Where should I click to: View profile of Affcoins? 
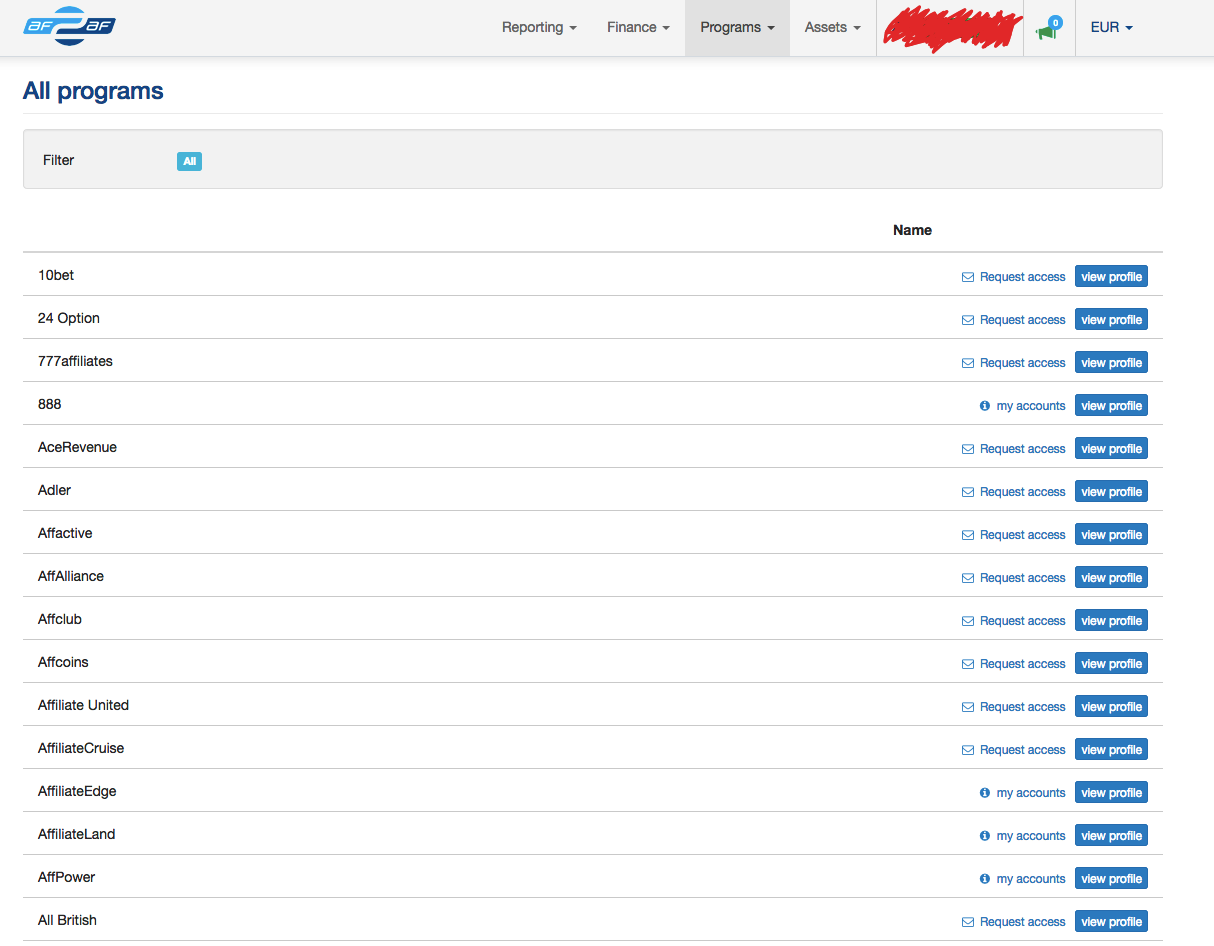point(1111,664)
